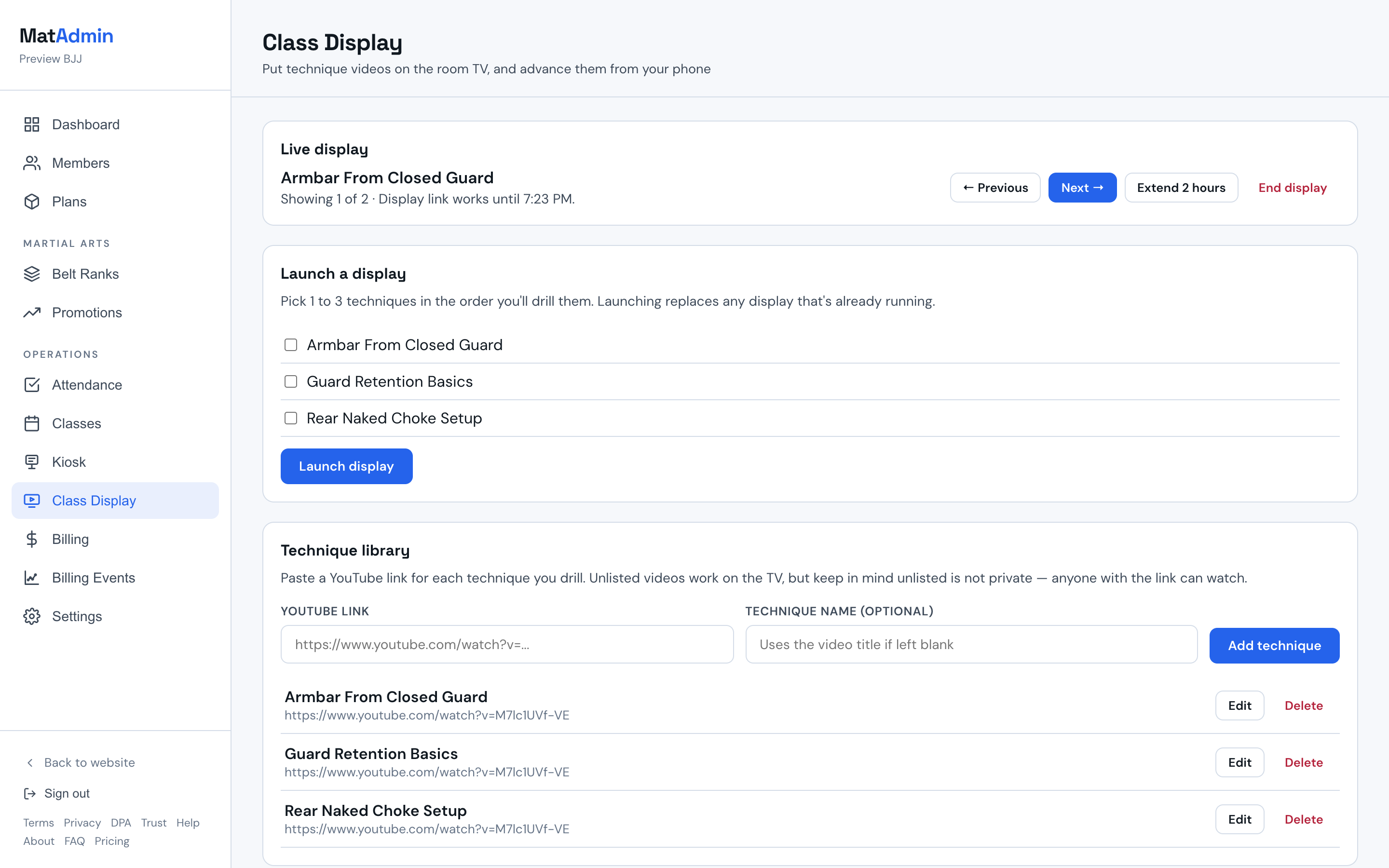
Task: Click the Armbar From Closed Guard library URL
Action: click(427, 715)
